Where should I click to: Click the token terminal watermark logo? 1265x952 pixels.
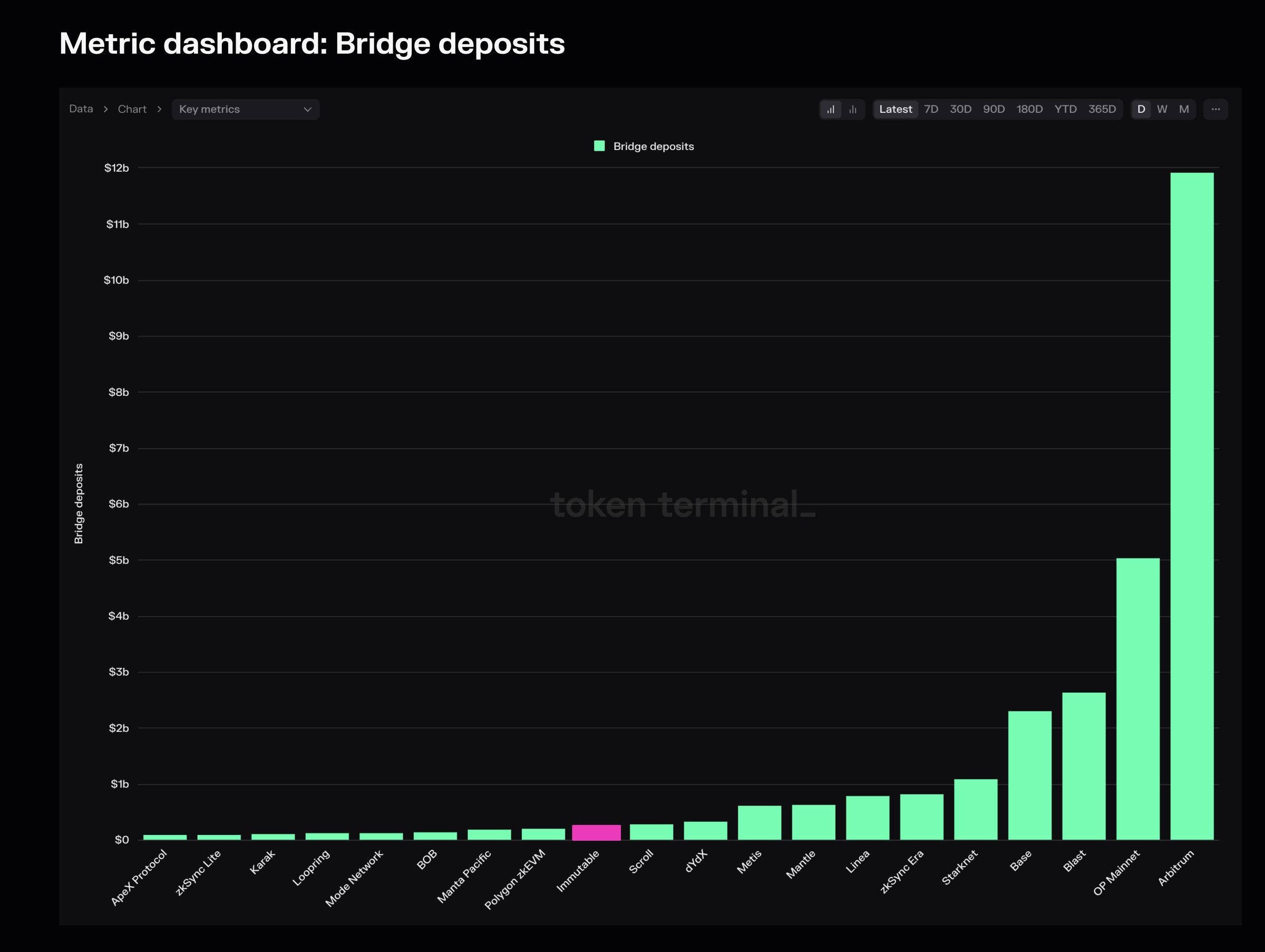(683, 504)
